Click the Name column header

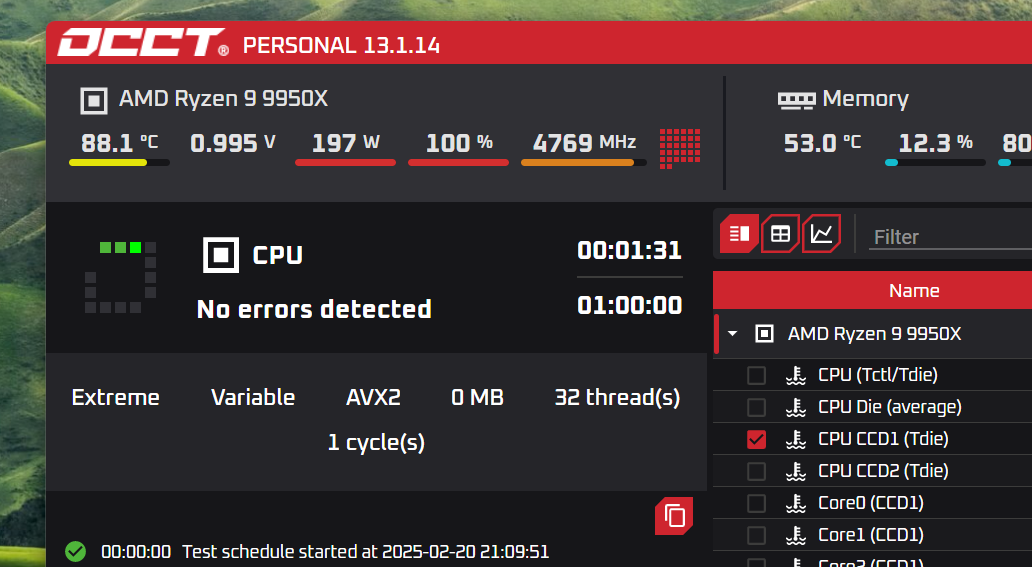(x=913, y=291)
